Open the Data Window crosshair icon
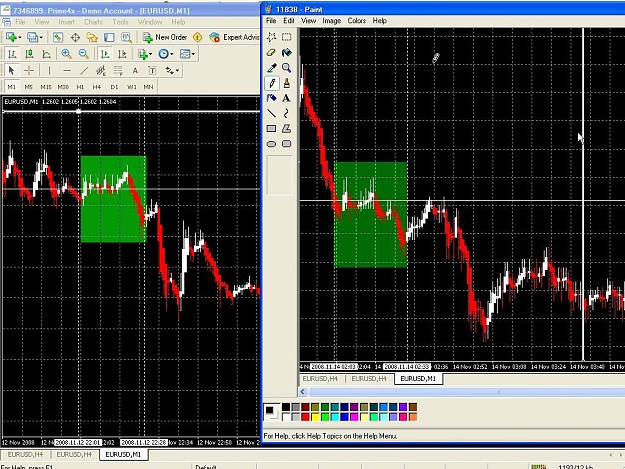Image resolution: width=625 pixels, height=469 pixels. 75,37
